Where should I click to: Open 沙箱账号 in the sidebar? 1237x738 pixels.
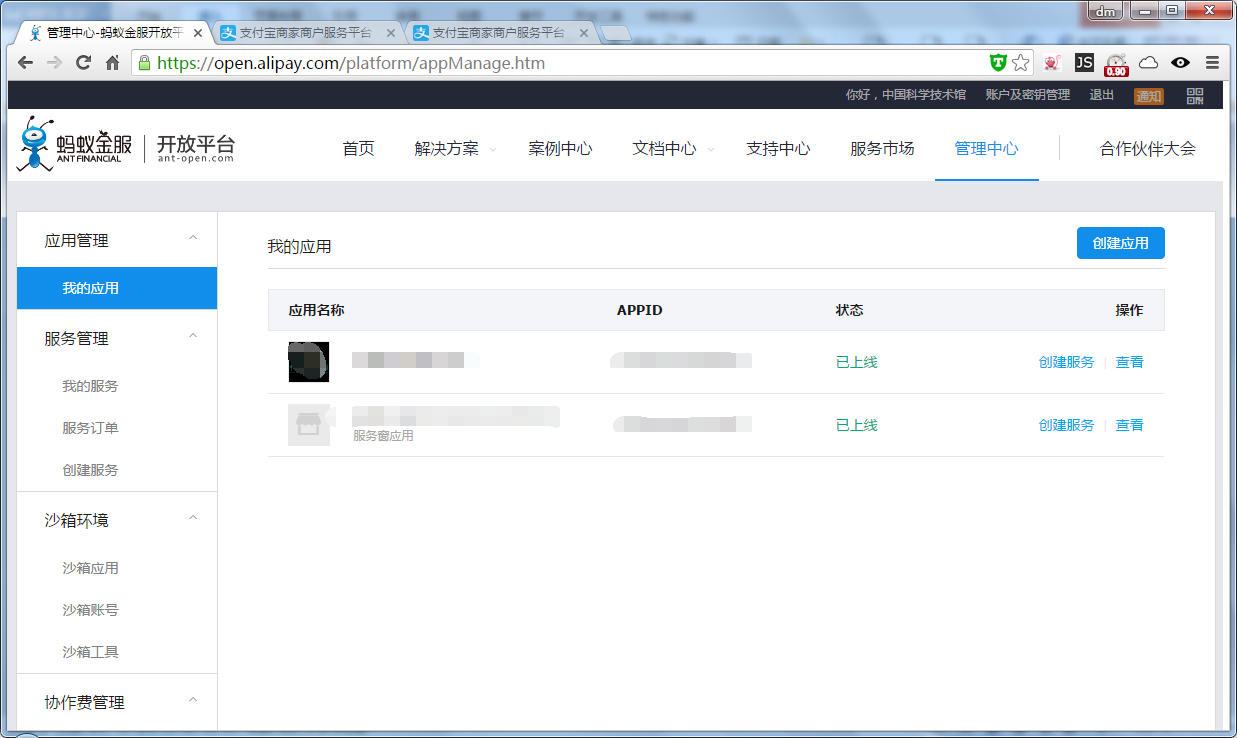click(x=90, y=610)
